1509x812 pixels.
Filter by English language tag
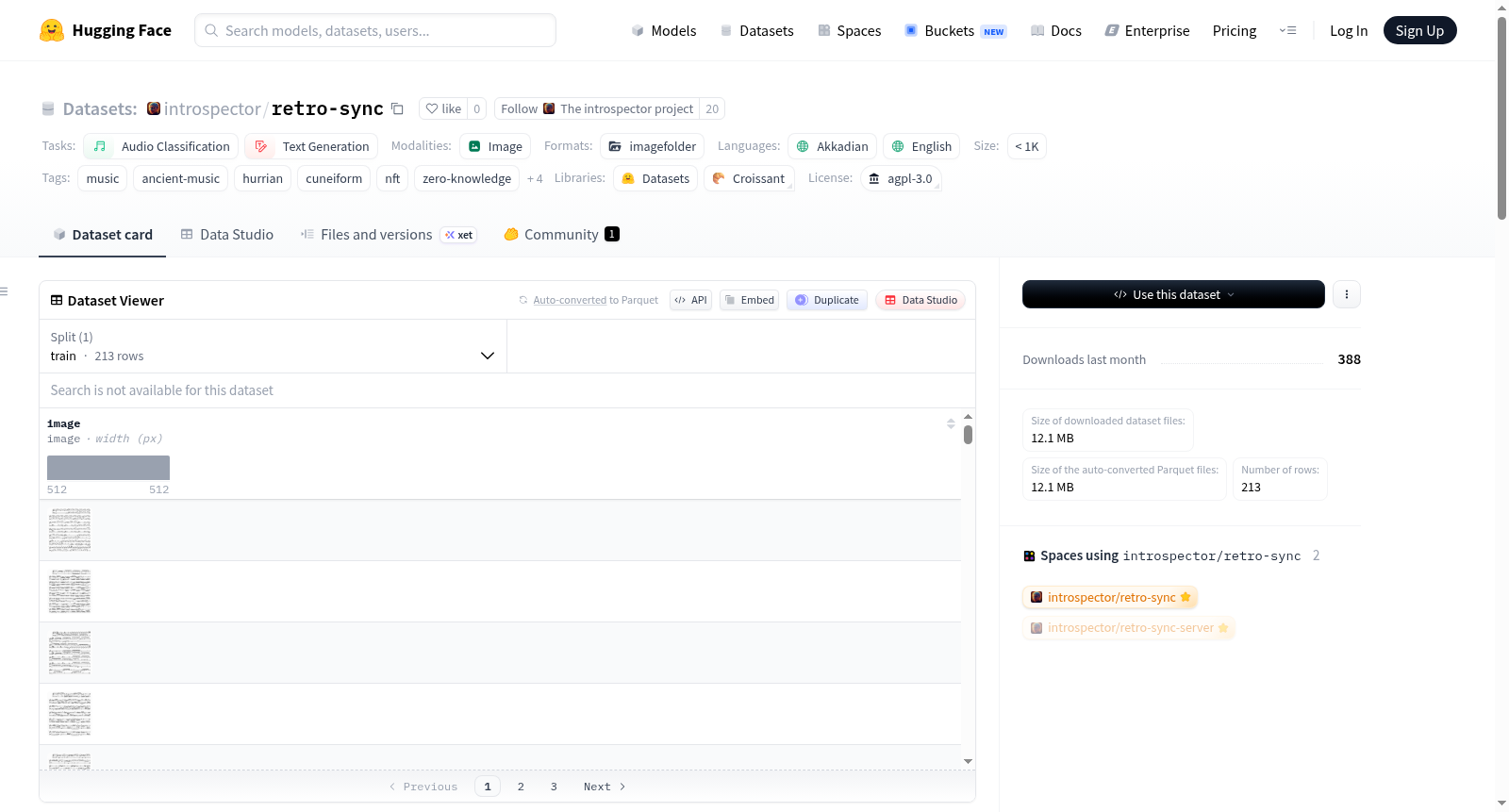[921, 146]
